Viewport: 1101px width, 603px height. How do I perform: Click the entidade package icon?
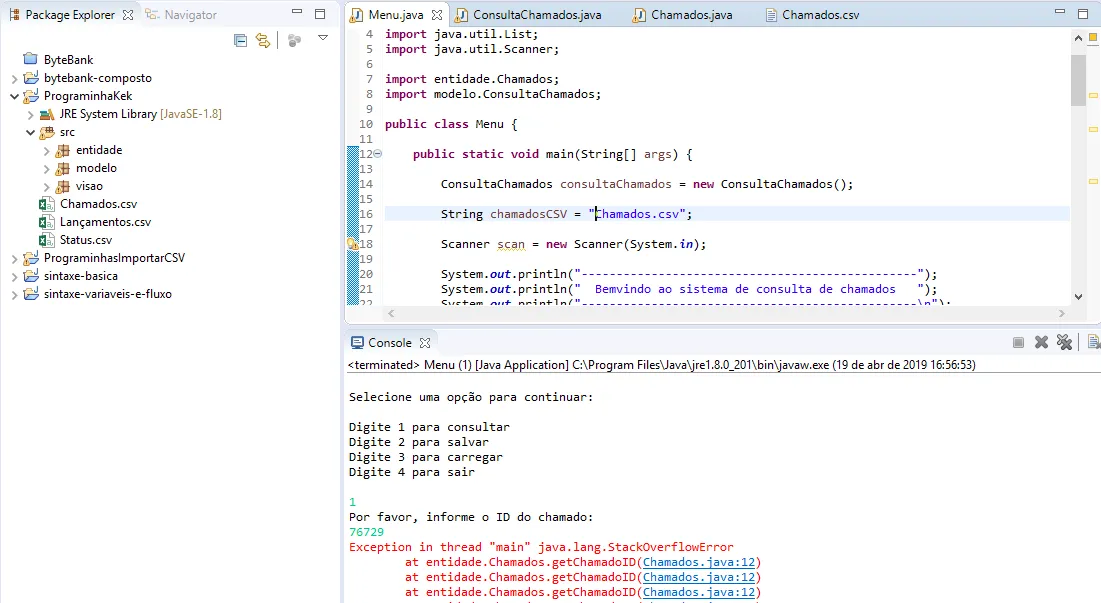click(62, 150)
